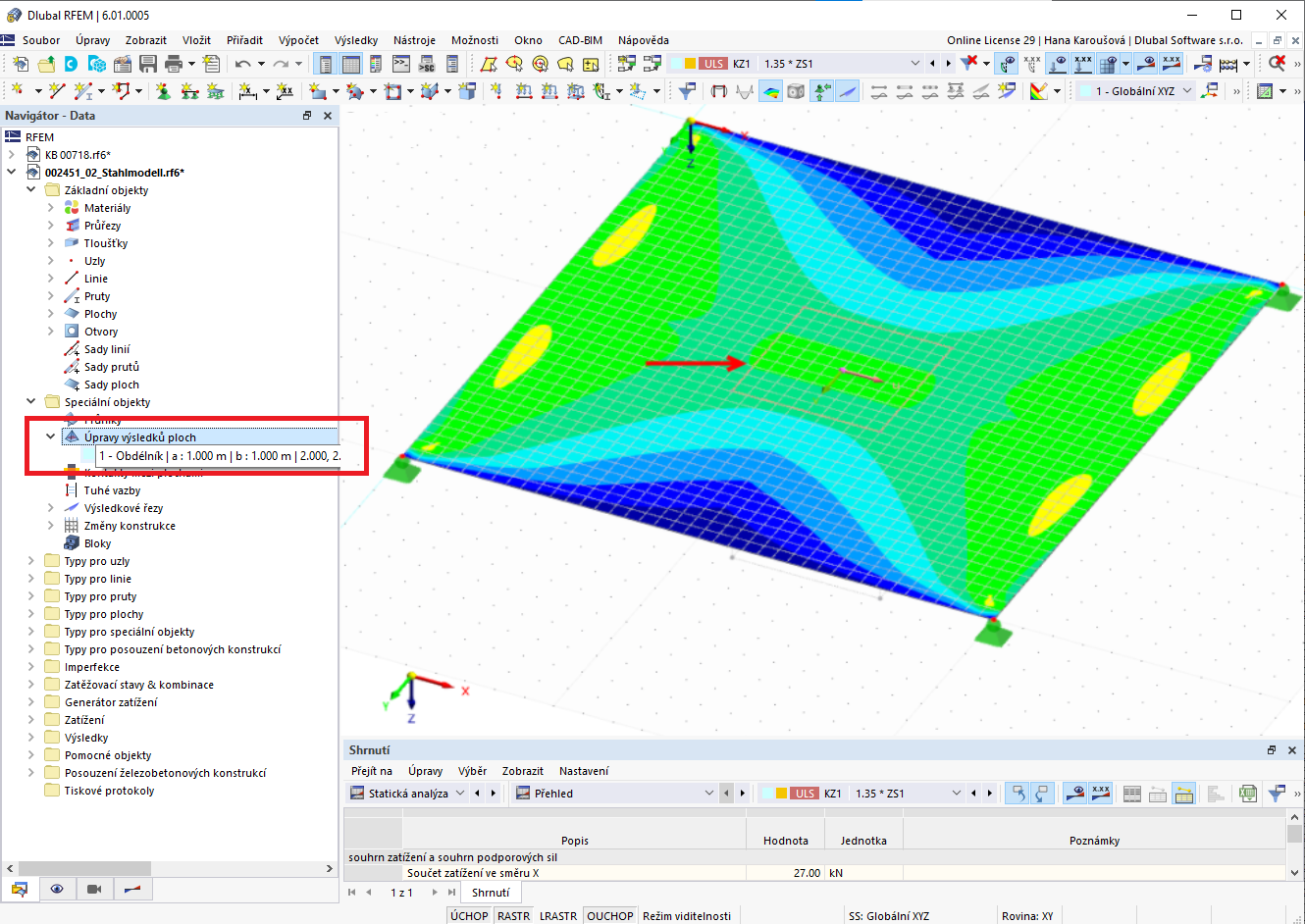Click the isometric view toolbar icon
The image size is (1305, 924).
tap(795, 90)
